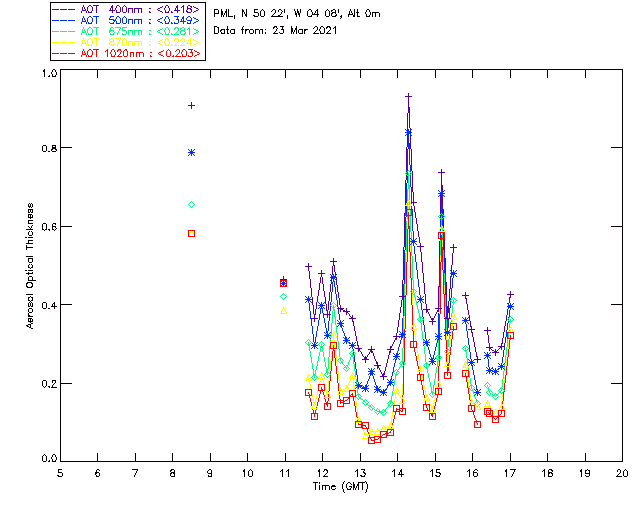Screen dimensions: 640x512
Task: Click the isolated blue asterisk marker near 0.8
Action: coord(191,153)
